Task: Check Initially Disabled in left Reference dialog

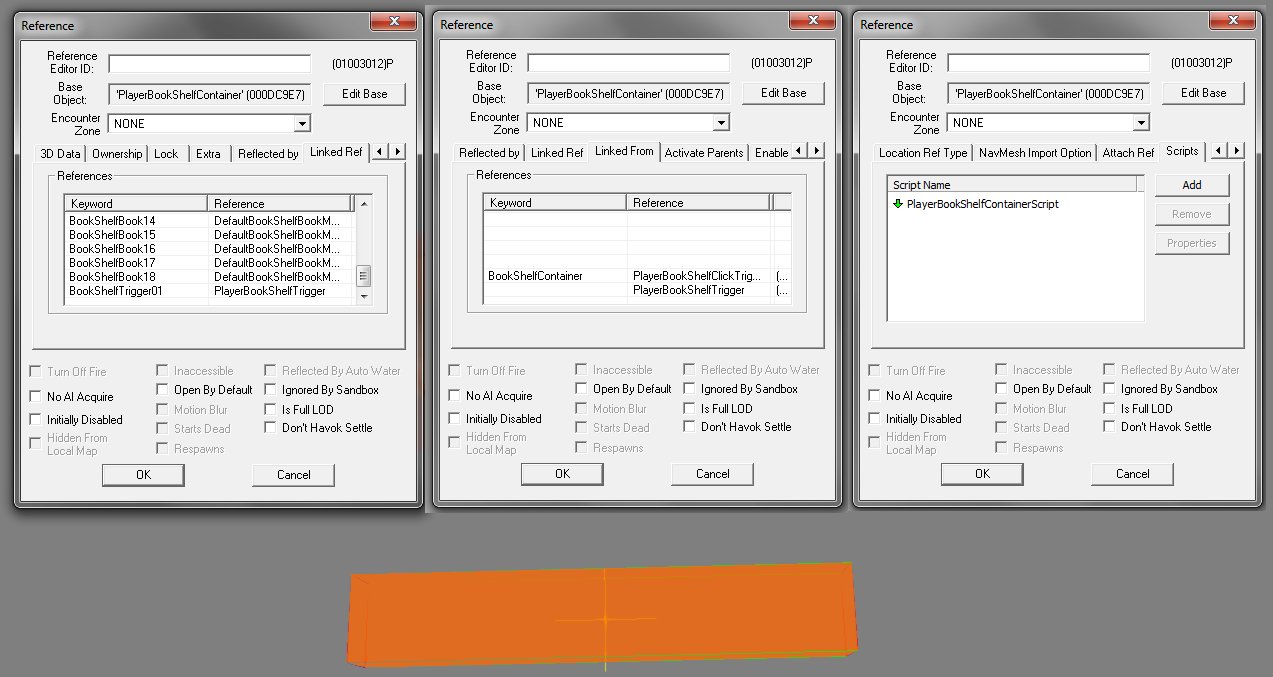Action: tap(37, 420)
